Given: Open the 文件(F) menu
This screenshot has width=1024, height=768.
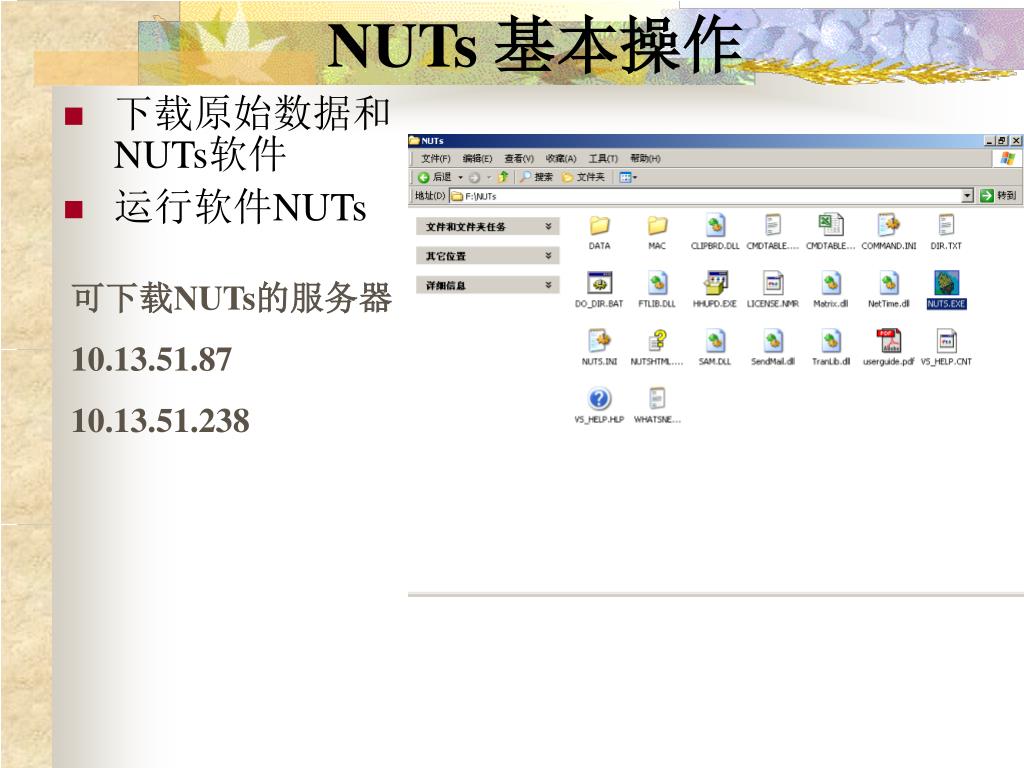Looking at the screenshot, I should coord(436,159).
